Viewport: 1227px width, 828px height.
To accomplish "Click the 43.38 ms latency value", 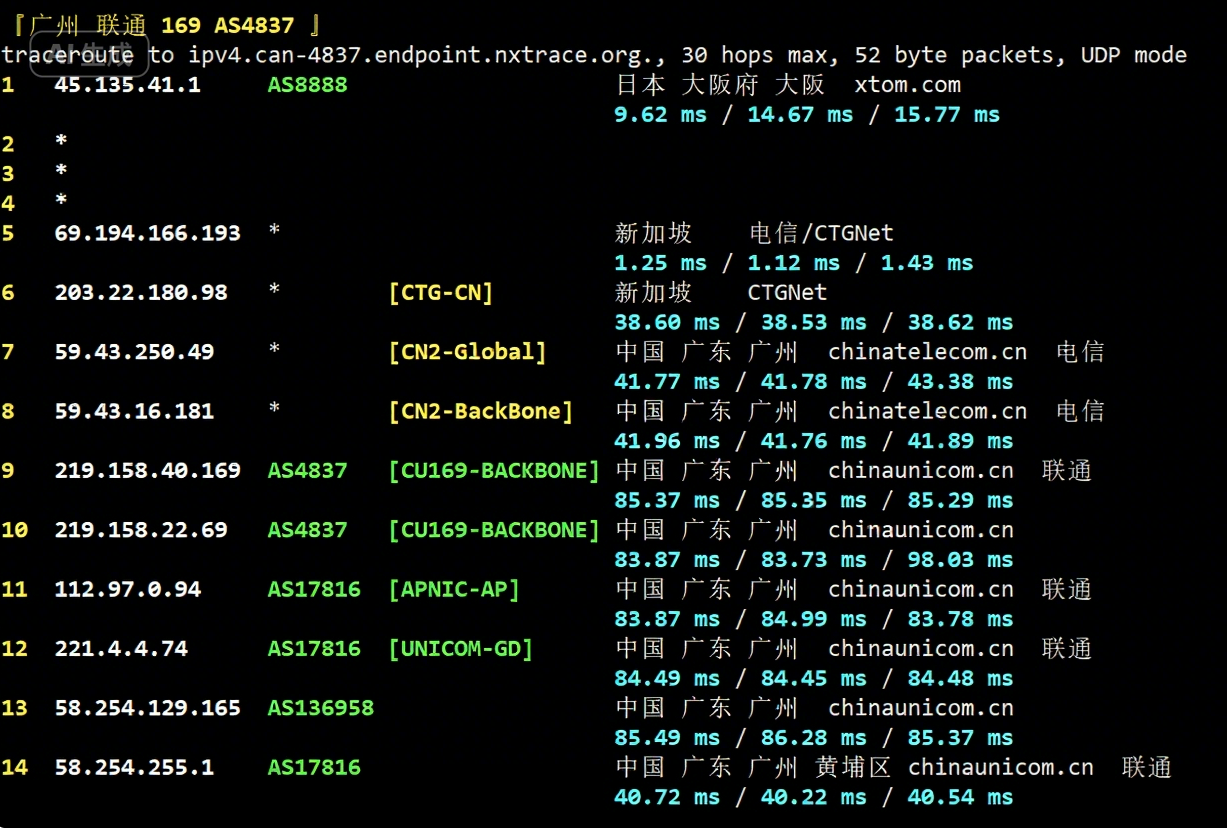I will point(960,382).
